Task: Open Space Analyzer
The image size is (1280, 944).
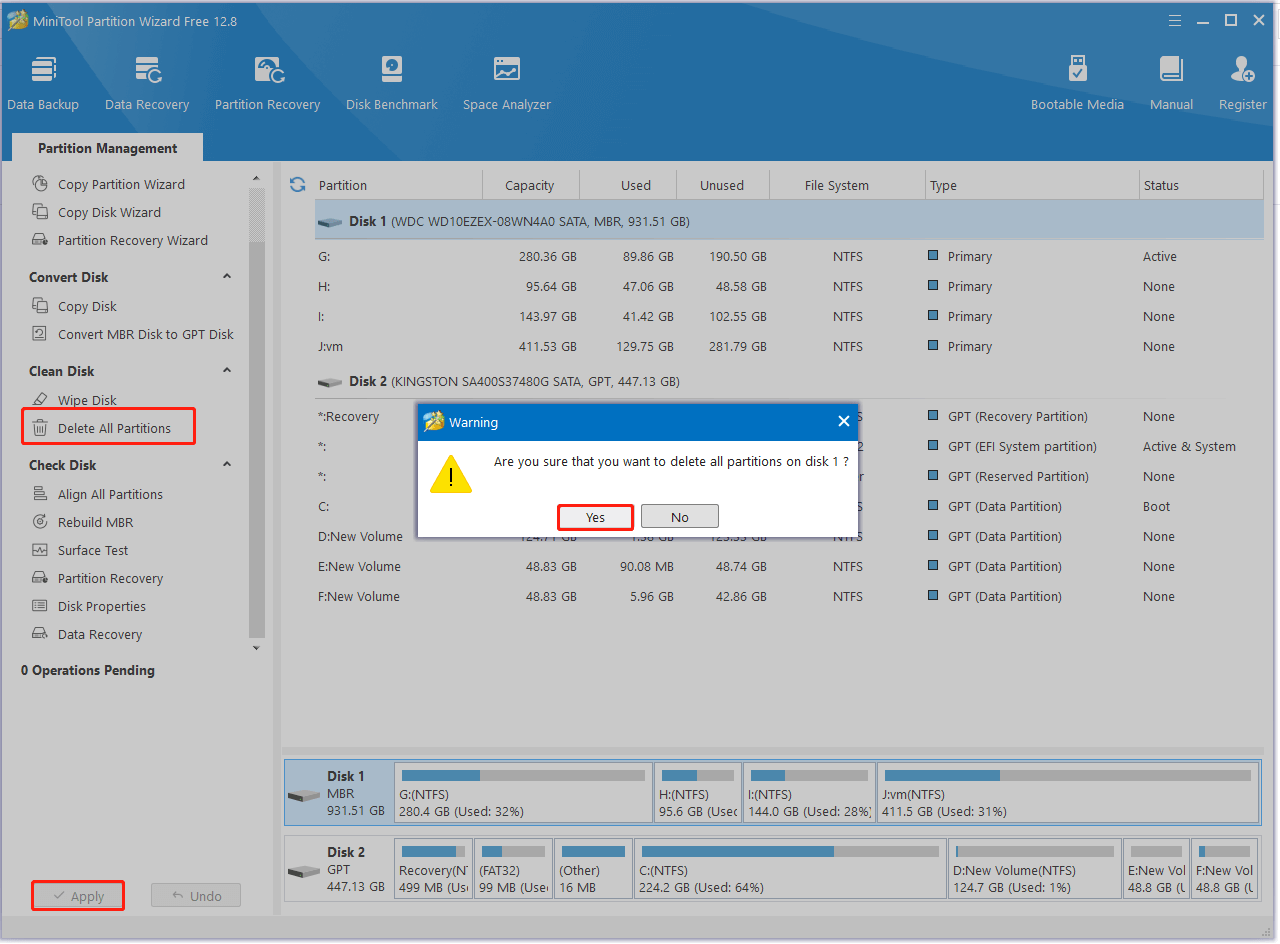Action: pyautogui.click(x=507, y=84)
